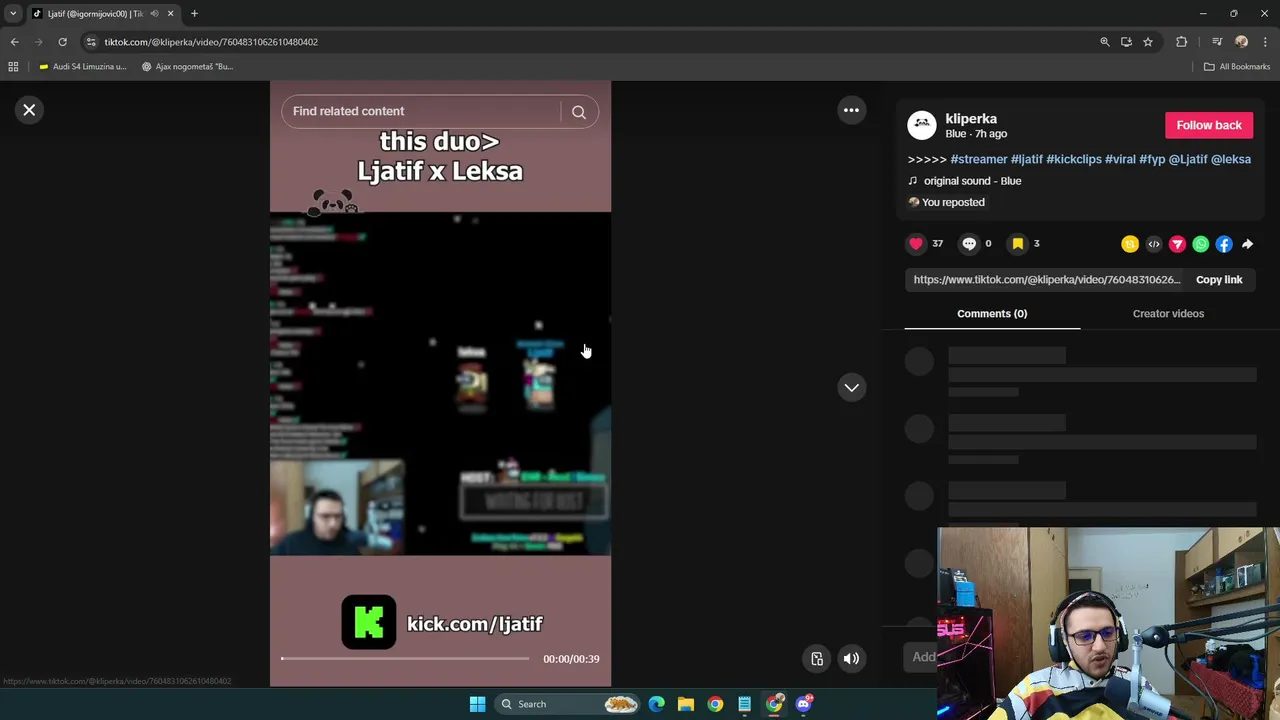
Task: Reload the page
Action: (62, 42)
